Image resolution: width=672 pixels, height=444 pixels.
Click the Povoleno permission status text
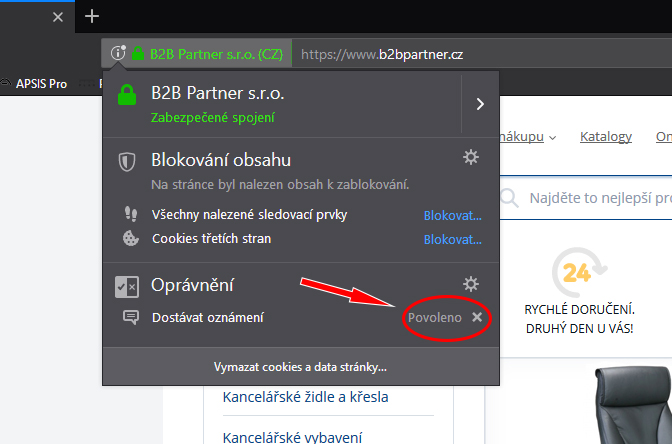435,318
